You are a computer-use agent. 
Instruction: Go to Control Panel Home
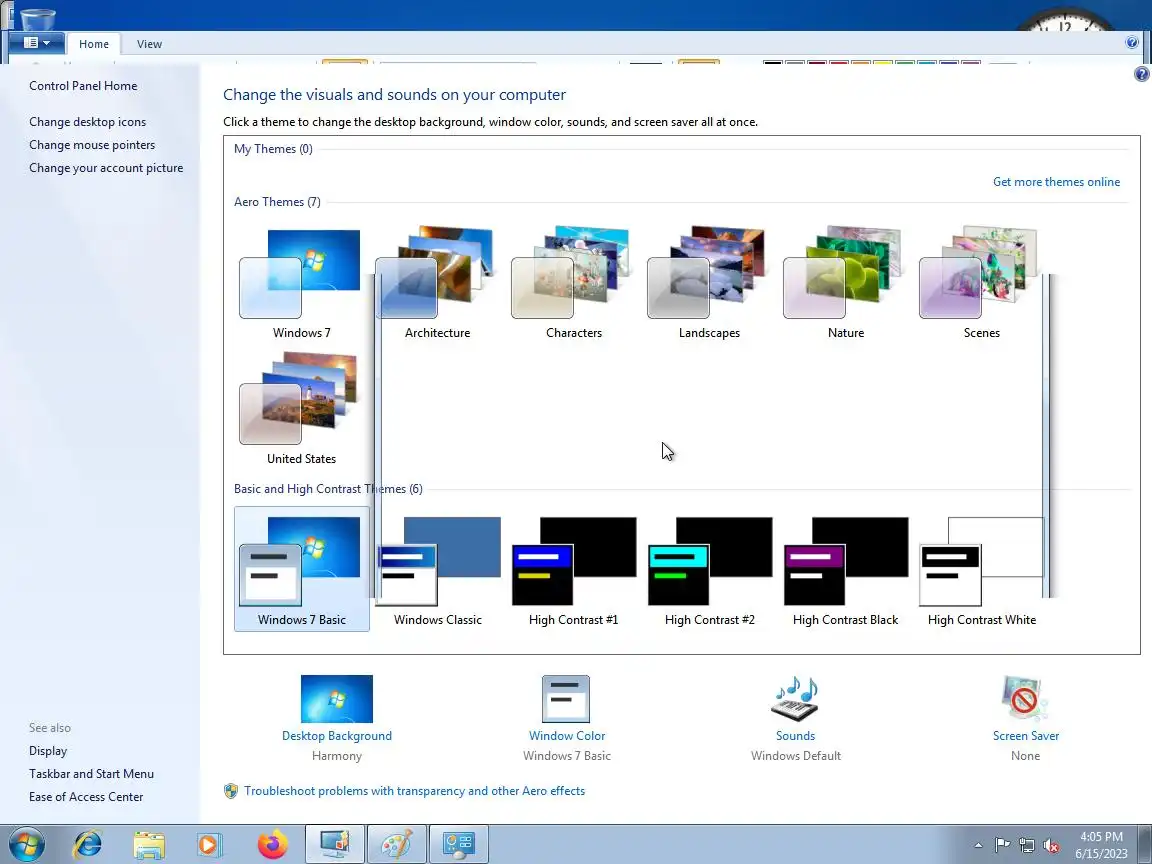(83, 85)
